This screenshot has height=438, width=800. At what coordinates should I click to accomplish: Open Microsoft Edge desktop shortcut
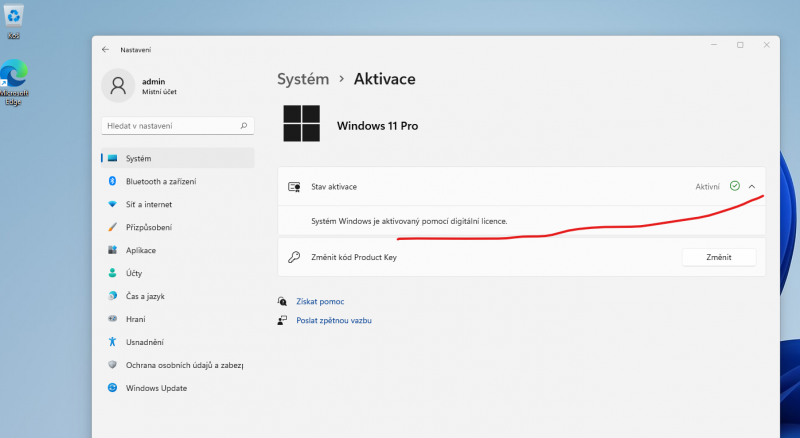click(14, 82)
